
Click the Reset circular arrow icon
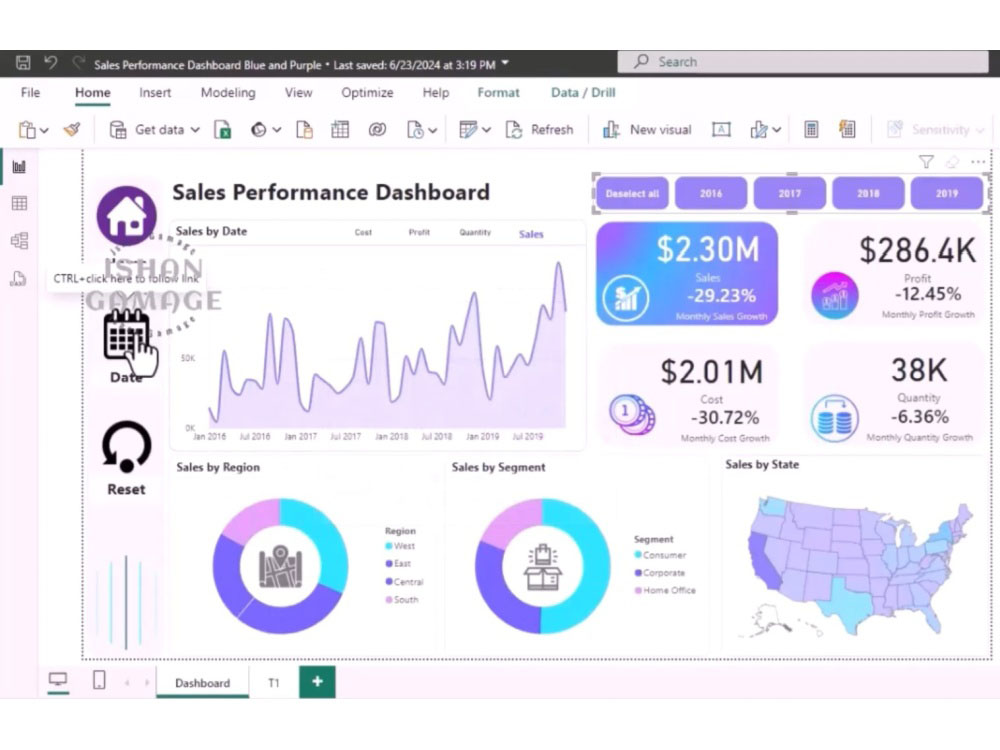click(x=126, y=446)
